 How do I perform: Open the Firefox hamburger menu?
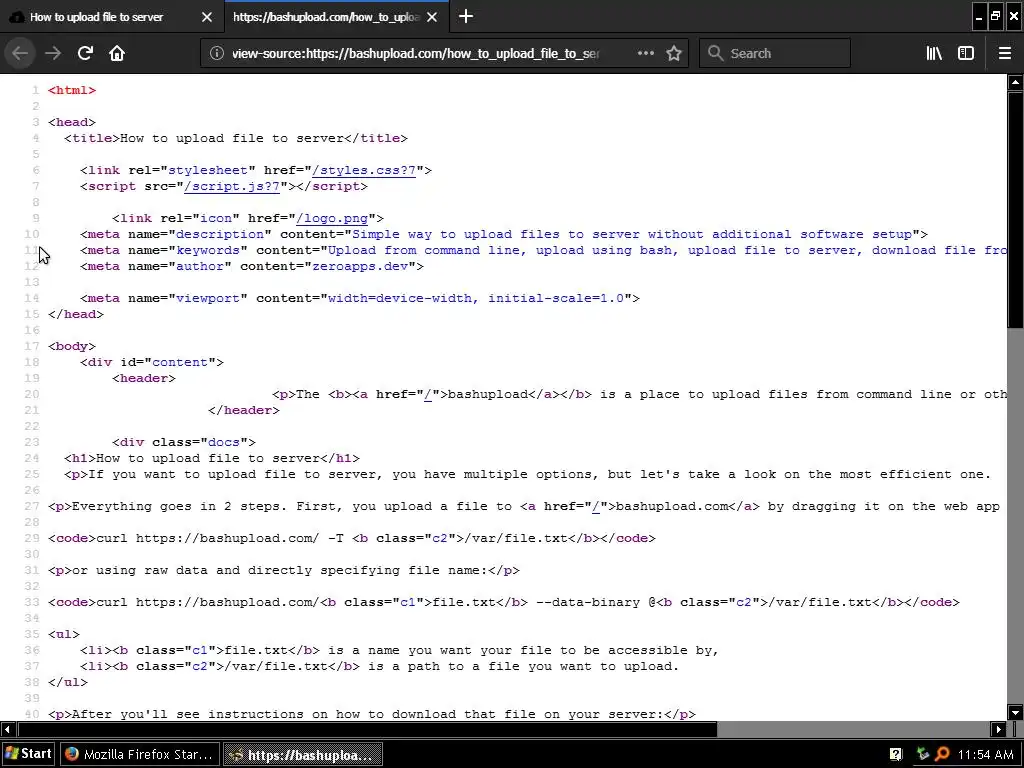(x=1005, y=54)
